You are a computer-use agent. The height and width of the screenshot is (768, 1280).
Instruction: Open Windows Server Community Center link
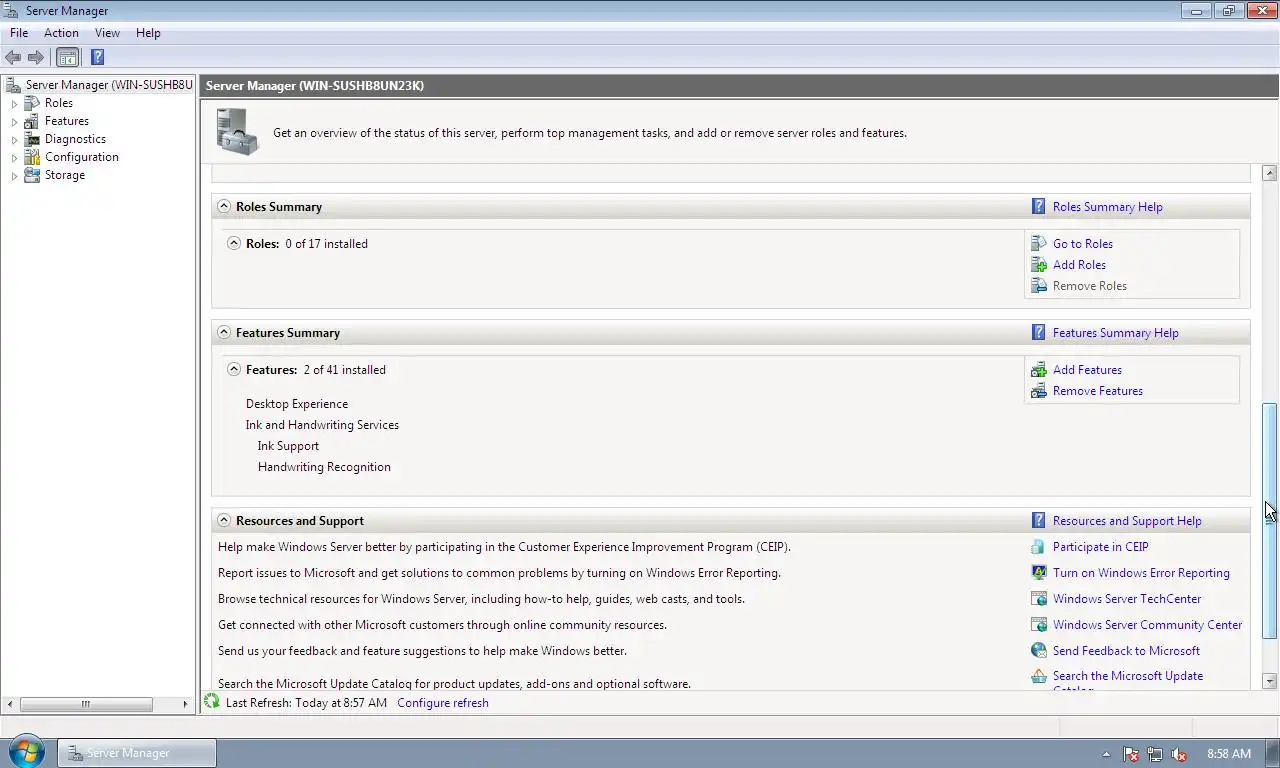pos(1148,625)
